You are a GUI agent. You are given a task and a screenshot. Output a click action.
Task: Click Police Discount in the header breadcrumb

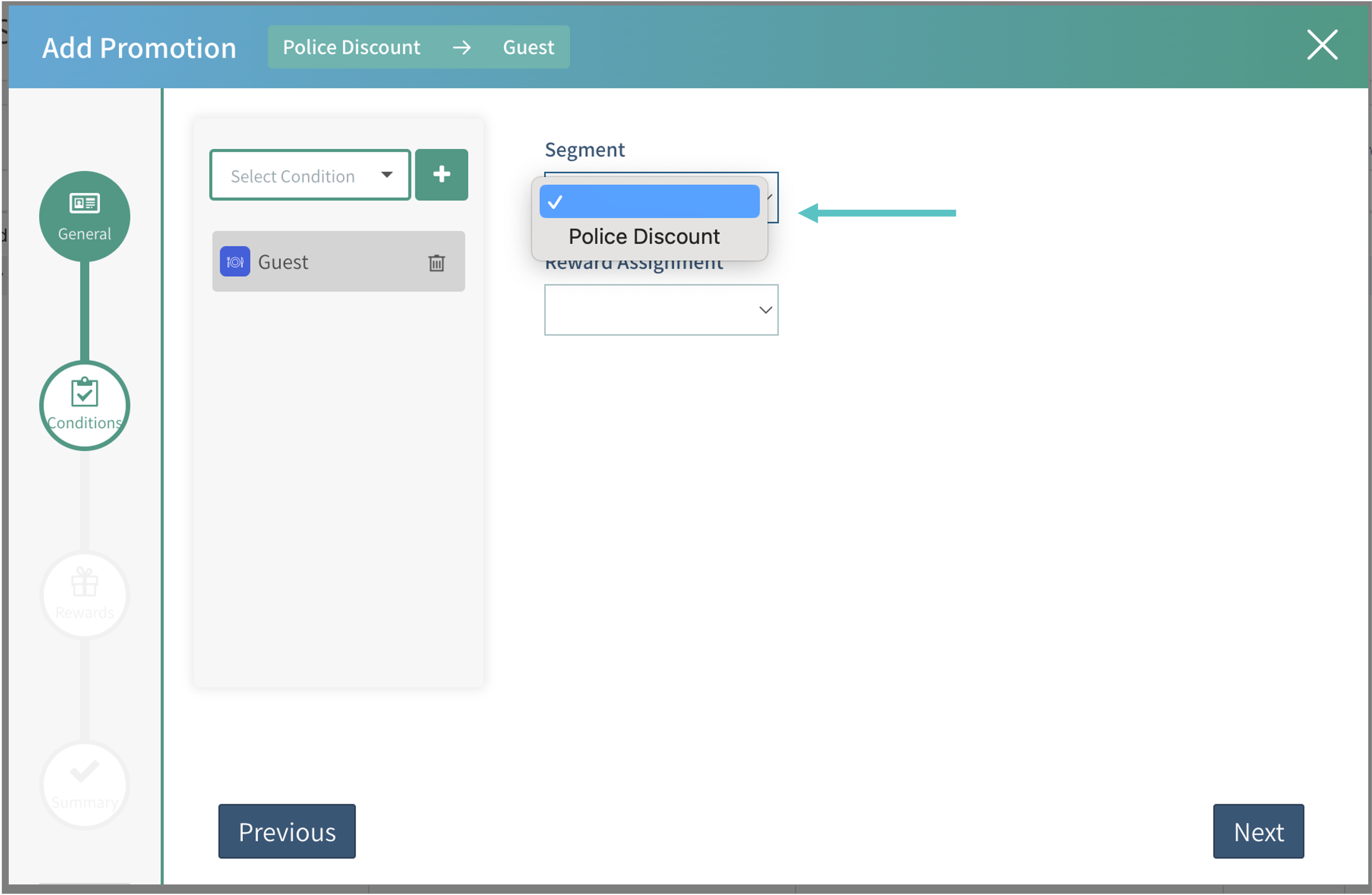(x=351, y=47)
